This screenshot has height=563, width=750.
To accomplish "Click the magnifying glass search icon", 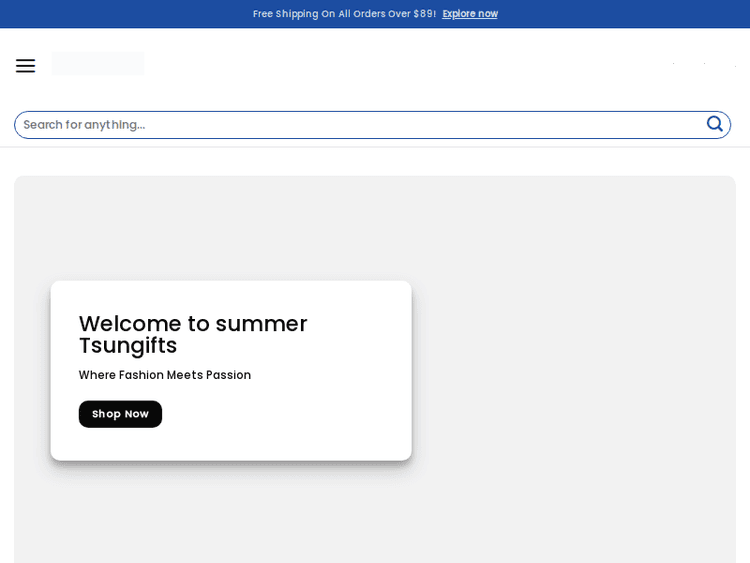I will click(x=714, y=124).
